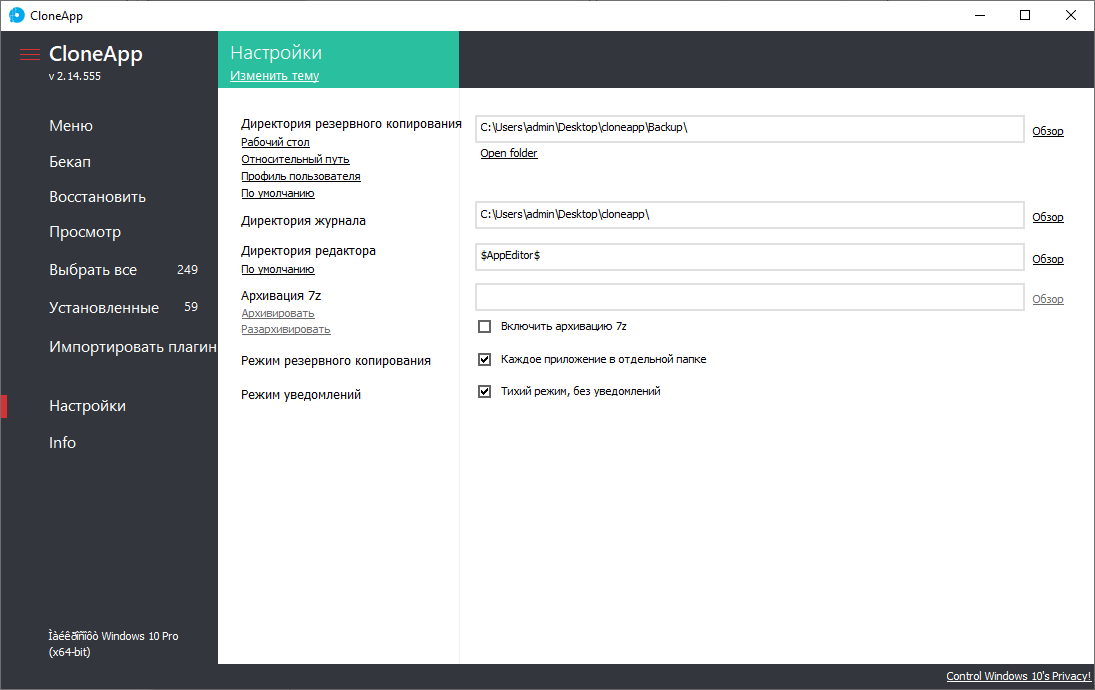Open Control Windows 10's Privacy link
The width and height of the screenshot is (1095, 690).
pyautogui.click(x=1018, y=676)
